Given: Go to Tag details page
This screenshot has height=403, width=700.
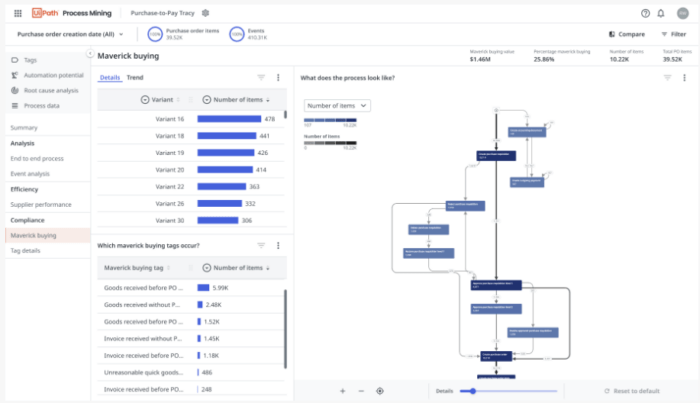Looking at the screenshot, I should point(25,251).
